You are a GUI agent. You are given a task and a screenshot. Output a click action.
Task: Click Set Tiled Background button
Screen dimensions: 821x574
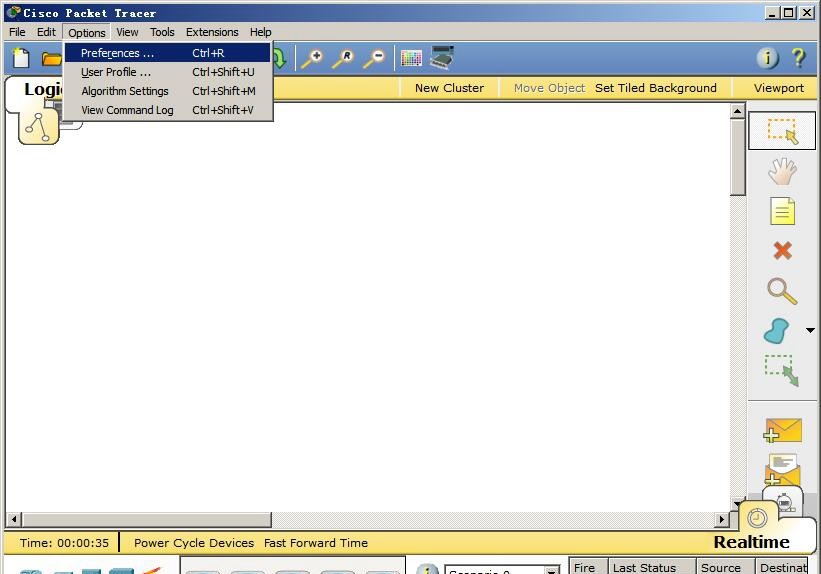point(656,88)
